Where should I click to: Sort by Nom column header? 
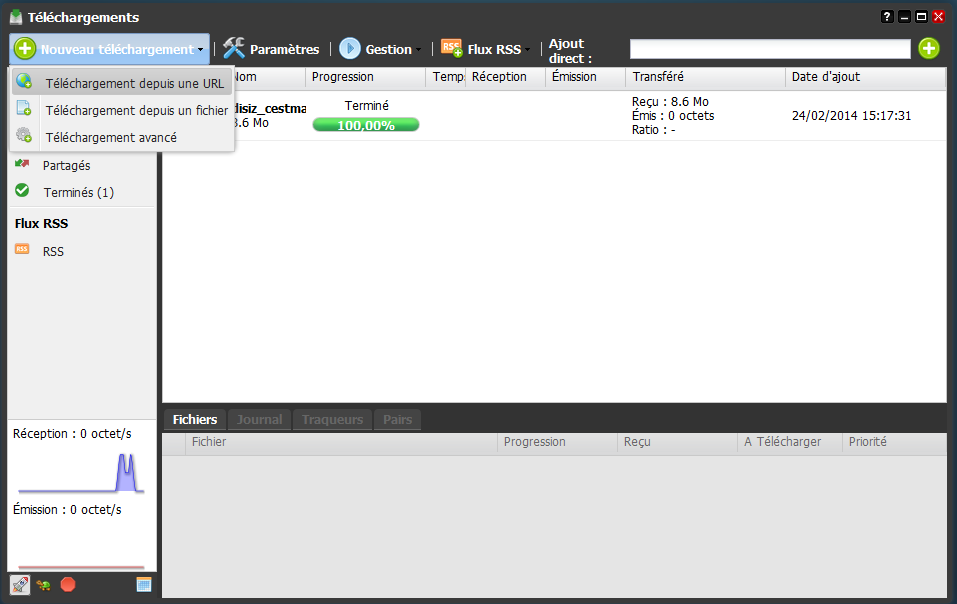pos(244,77)
